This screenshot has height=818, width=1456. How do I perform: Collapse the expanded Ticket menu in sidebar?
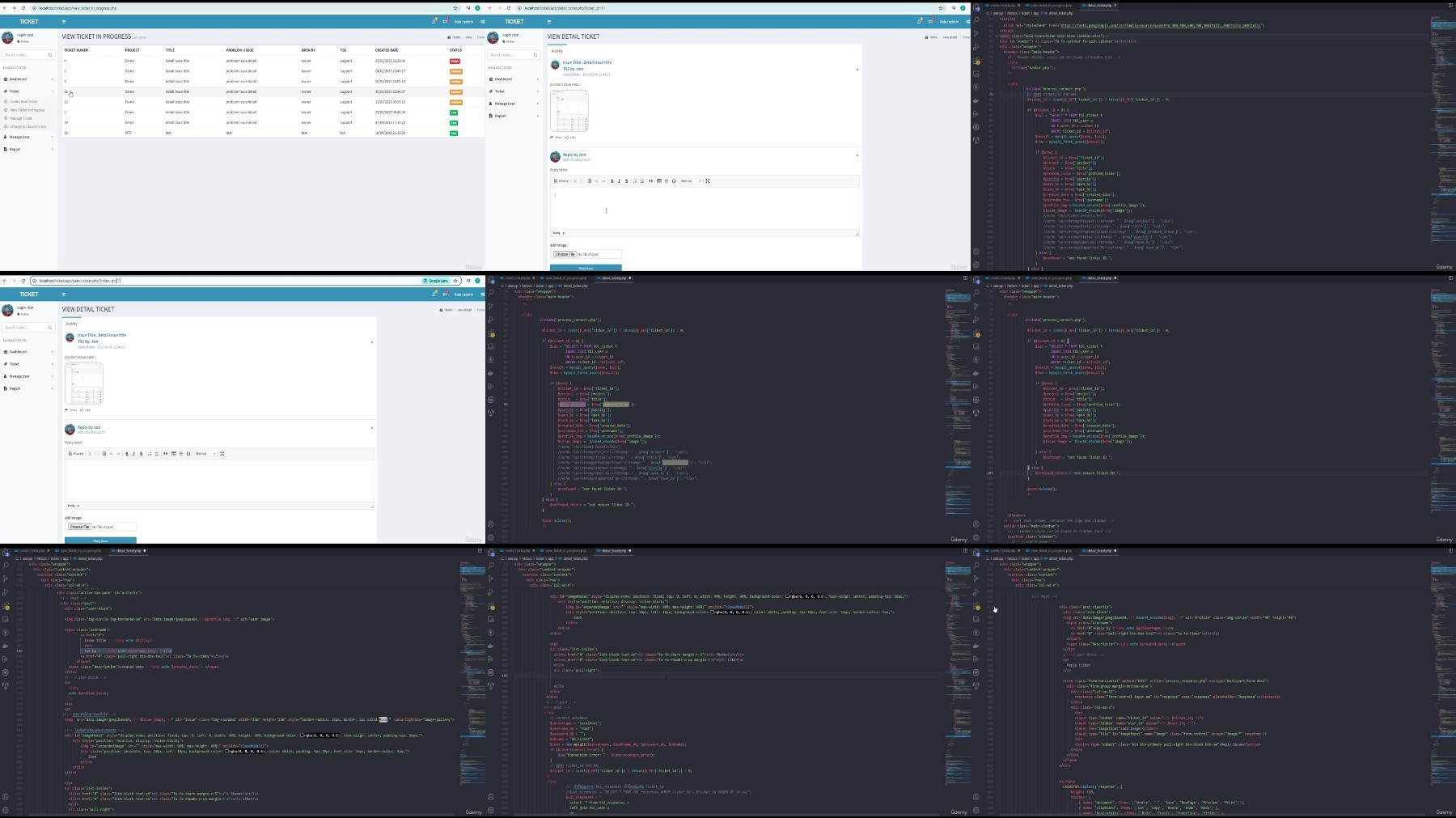point(28,91)
